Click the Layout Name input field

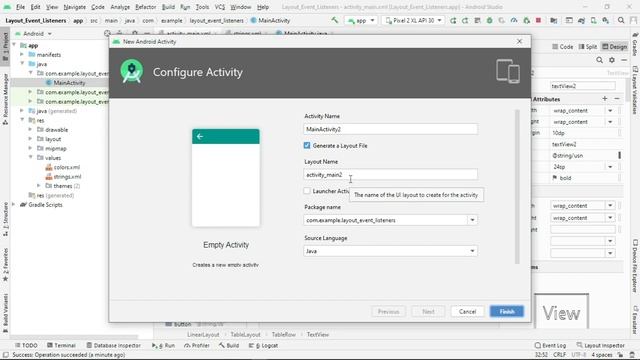coord(390,175)
